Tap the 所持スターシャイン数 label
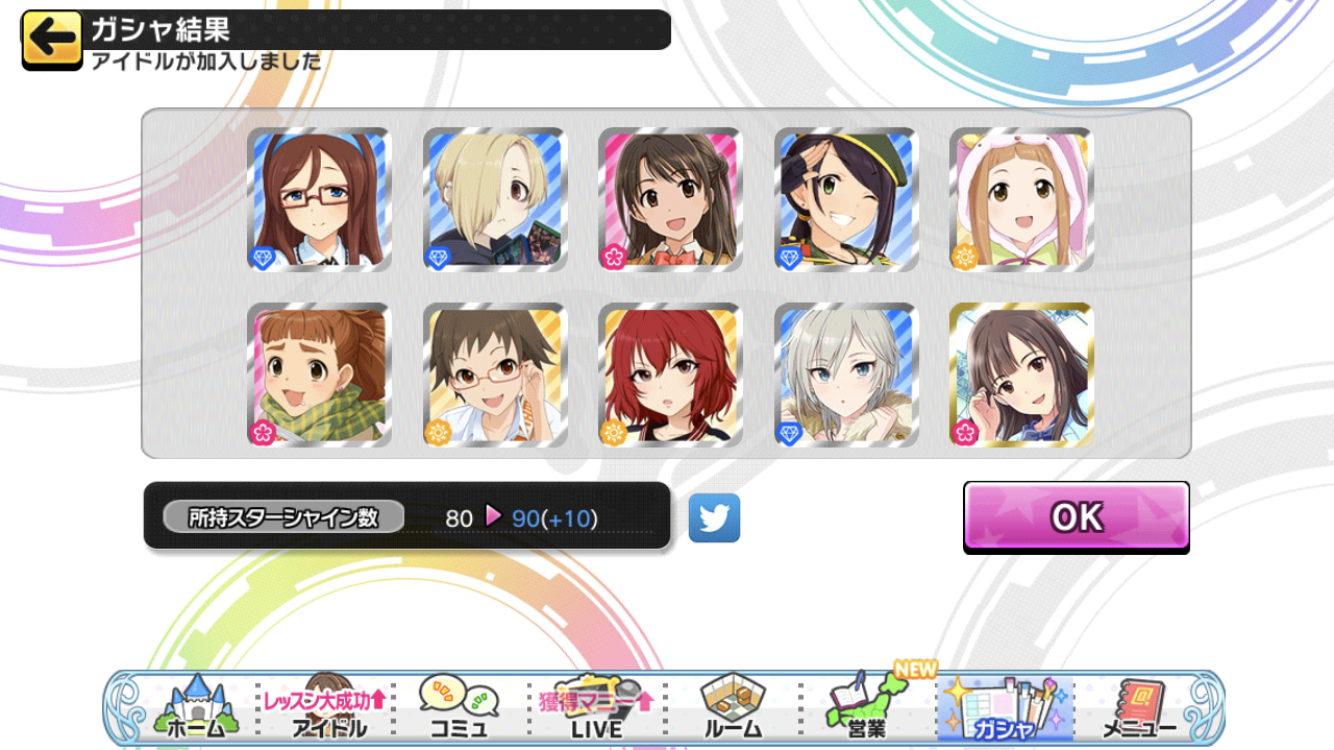 [x=283, y=517]
